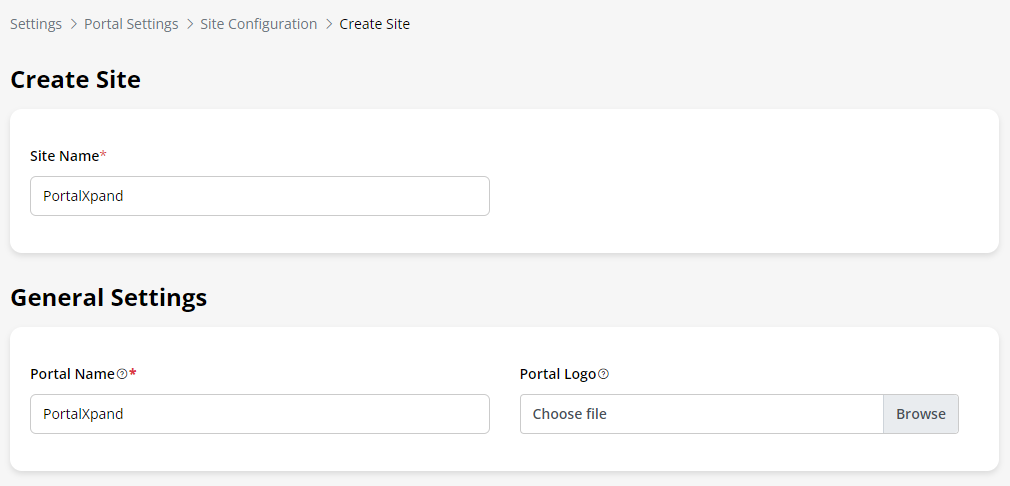Navigate to Portal Settings breadcrumb
The width and height of the screenshot is (1010, 486).
tap(131, 24)
